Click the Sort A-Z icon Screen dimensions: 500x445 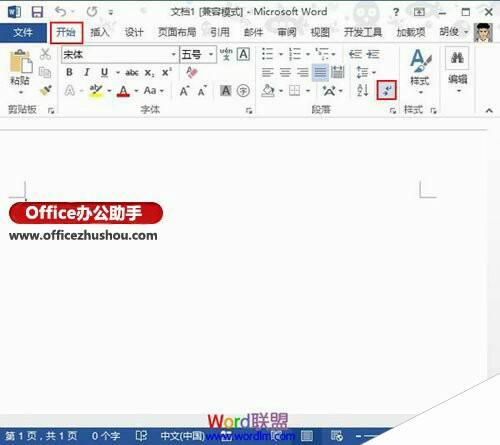click(x=362, y=90)
